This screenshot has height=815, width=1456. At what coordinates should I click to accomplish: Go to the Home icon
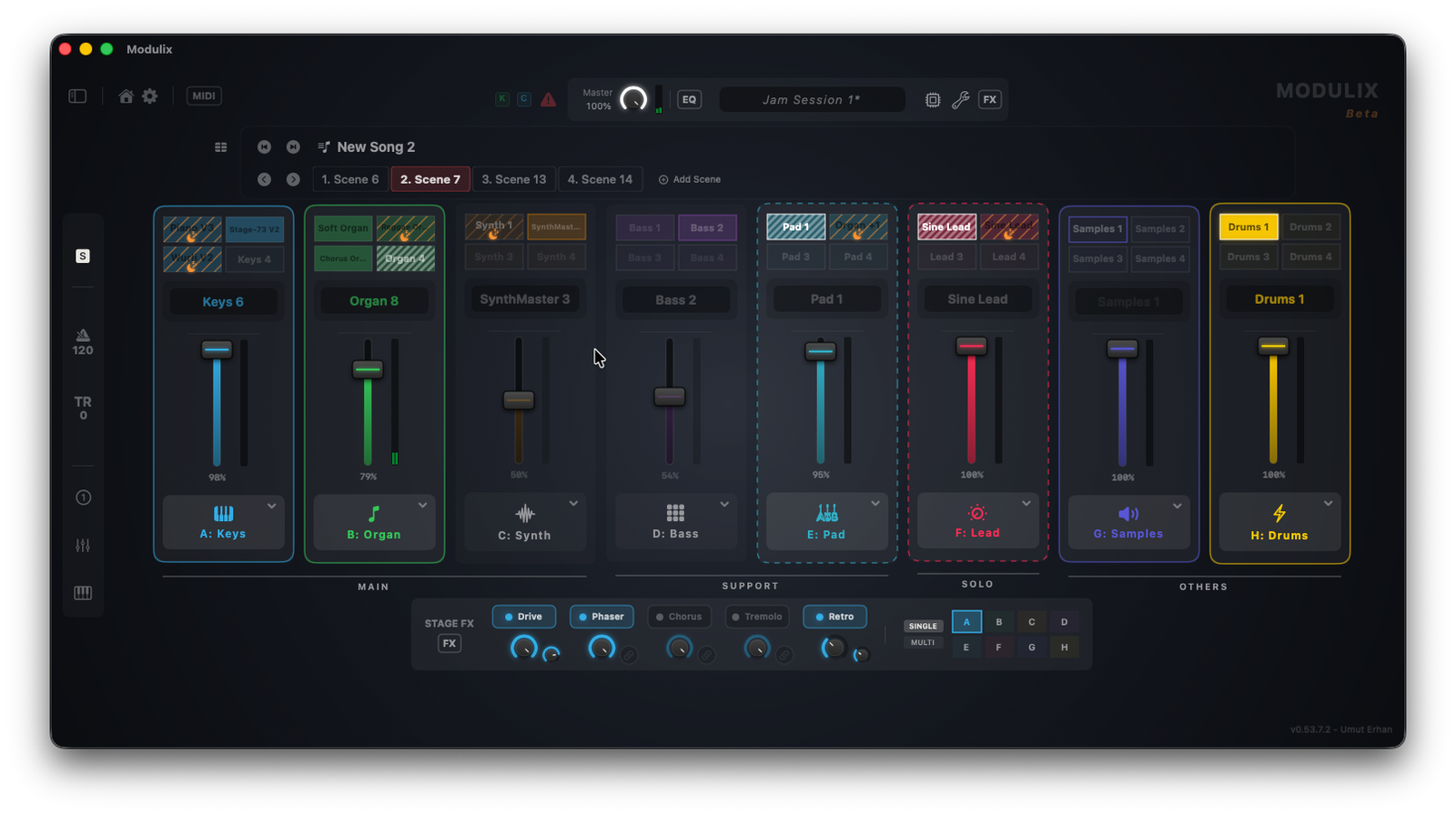pos(126,96)
